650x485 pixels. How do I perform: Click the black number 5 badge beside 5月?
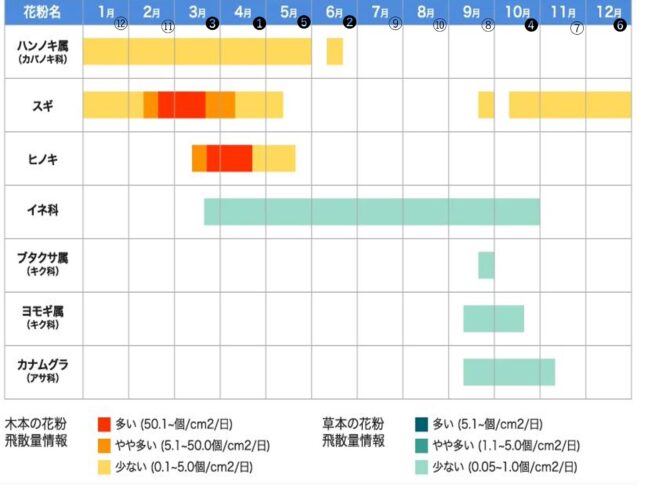point(304,22)
